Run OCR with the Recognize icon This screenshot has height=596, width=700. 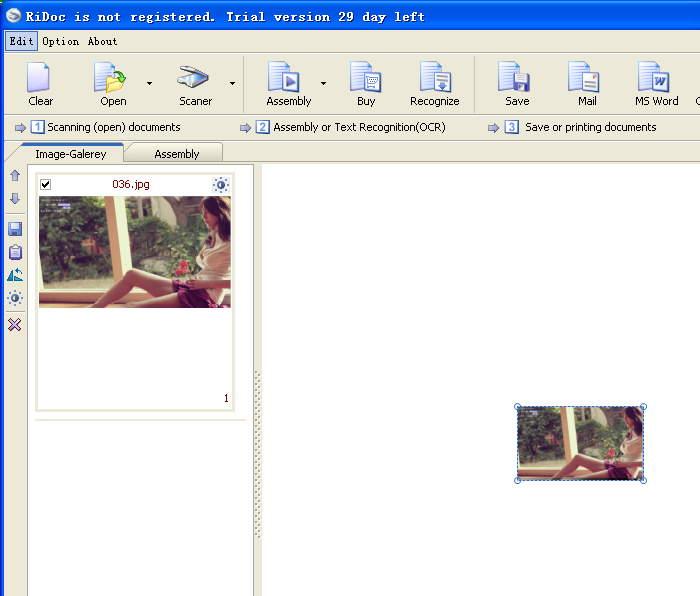(x=434, y=79)
